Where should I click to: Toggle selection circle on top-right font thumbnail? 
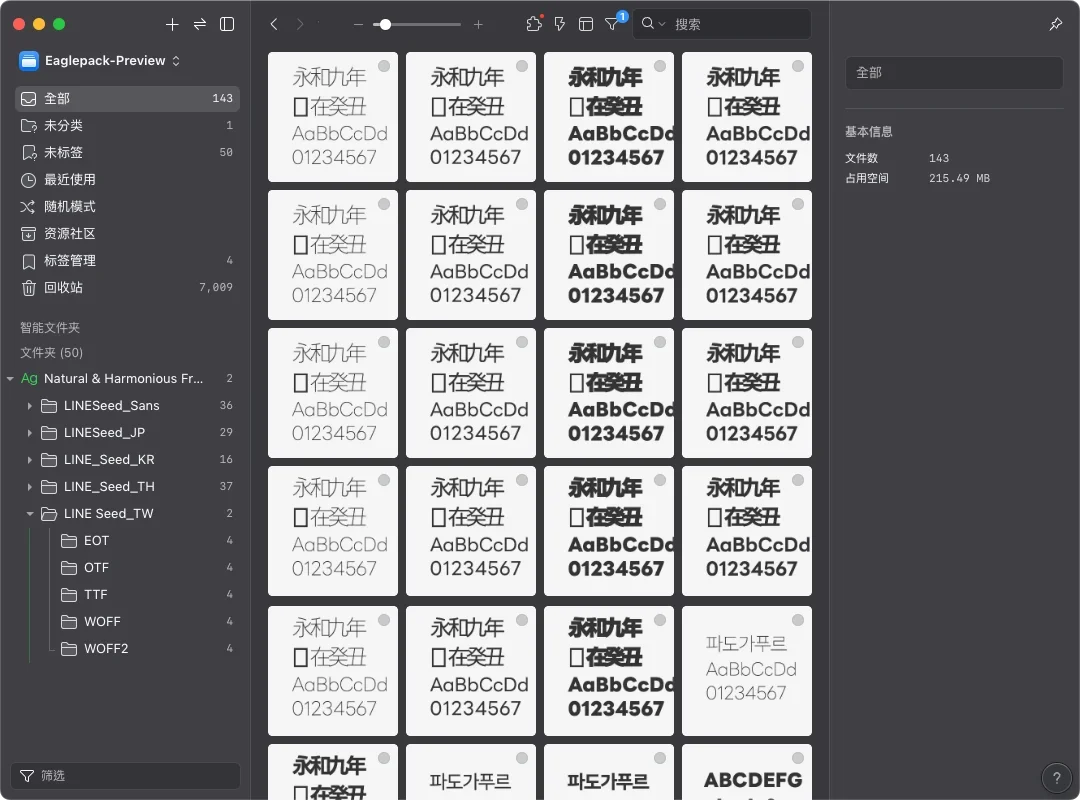(798, 66)
